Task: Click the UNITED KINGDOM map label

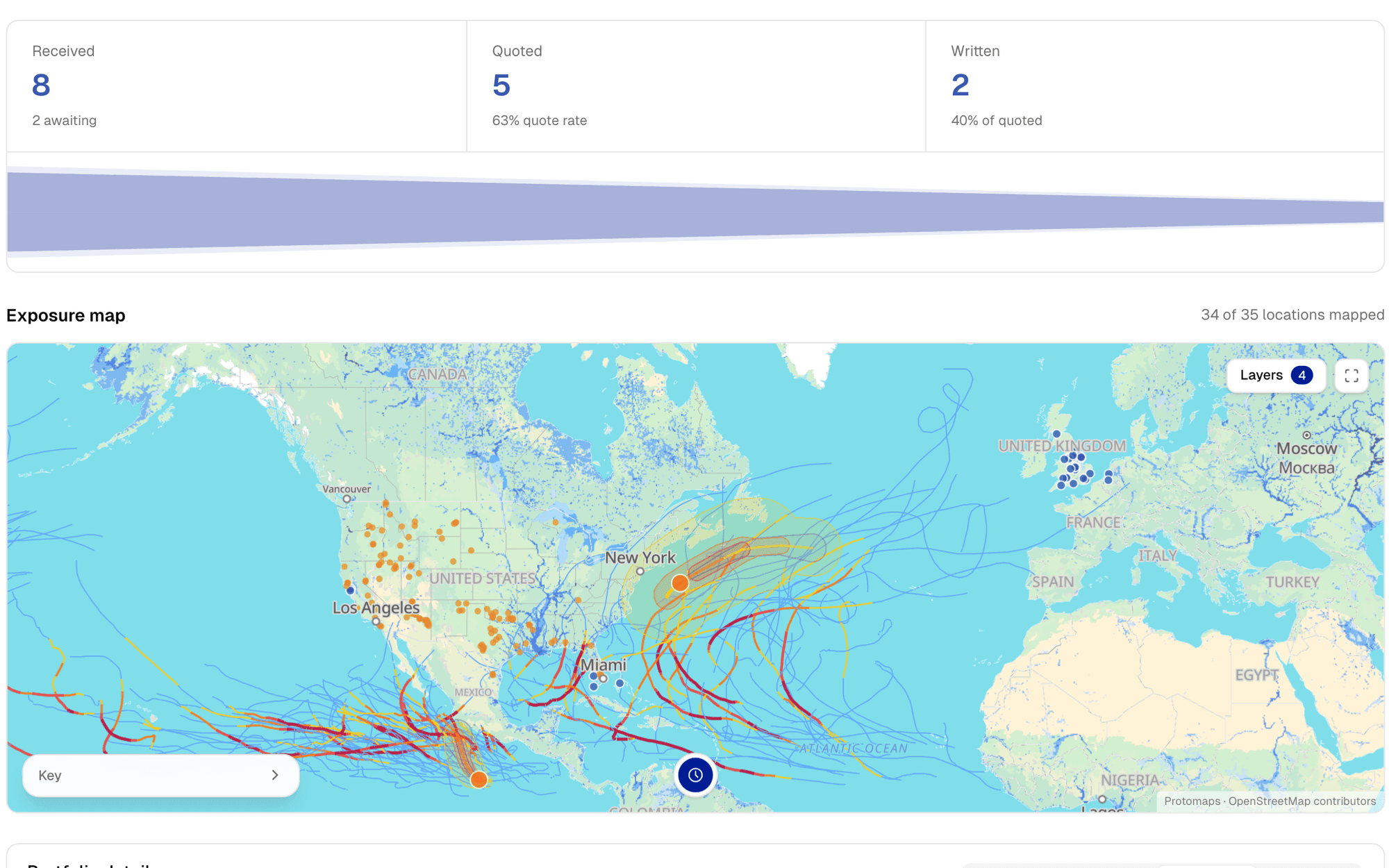Action: pyautogui.click(x=1062, y=446)
